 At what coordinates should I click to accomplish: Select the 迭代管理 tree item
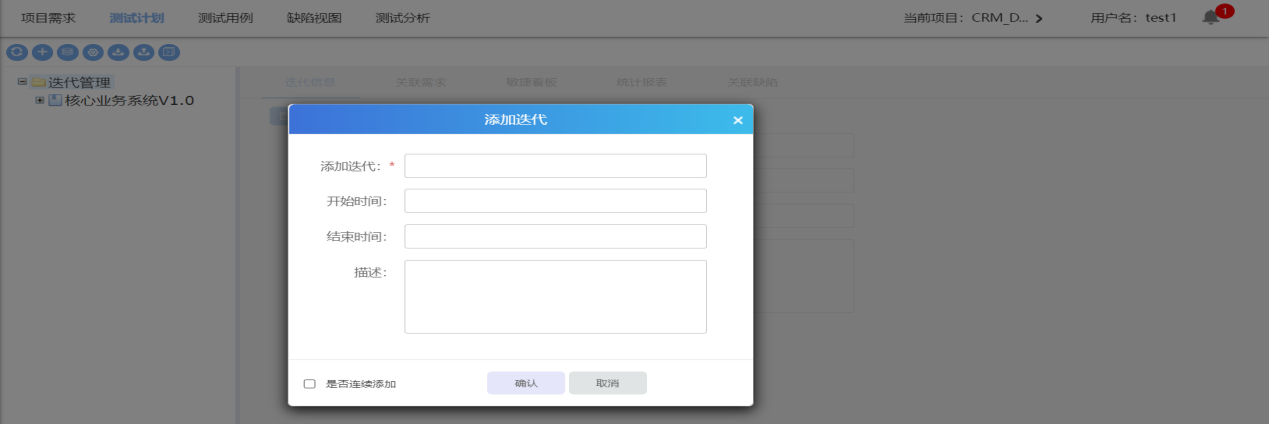point(80,82)
